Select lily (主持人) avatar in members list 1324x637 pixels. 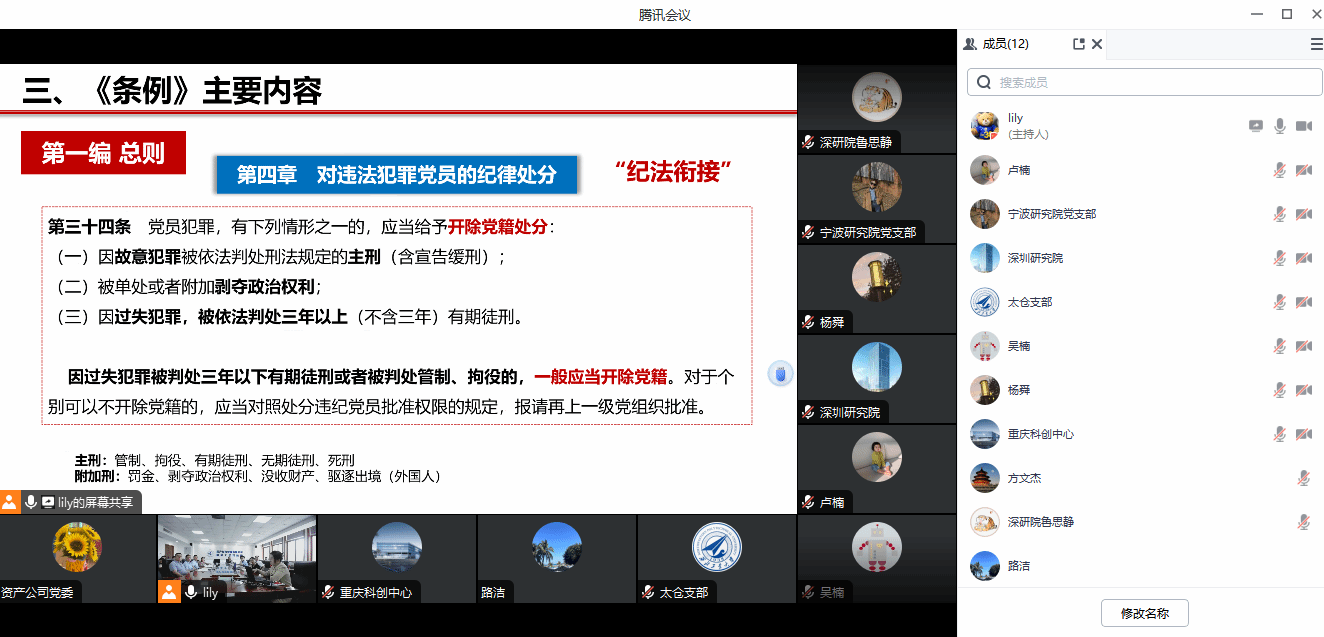coord(985,126)
